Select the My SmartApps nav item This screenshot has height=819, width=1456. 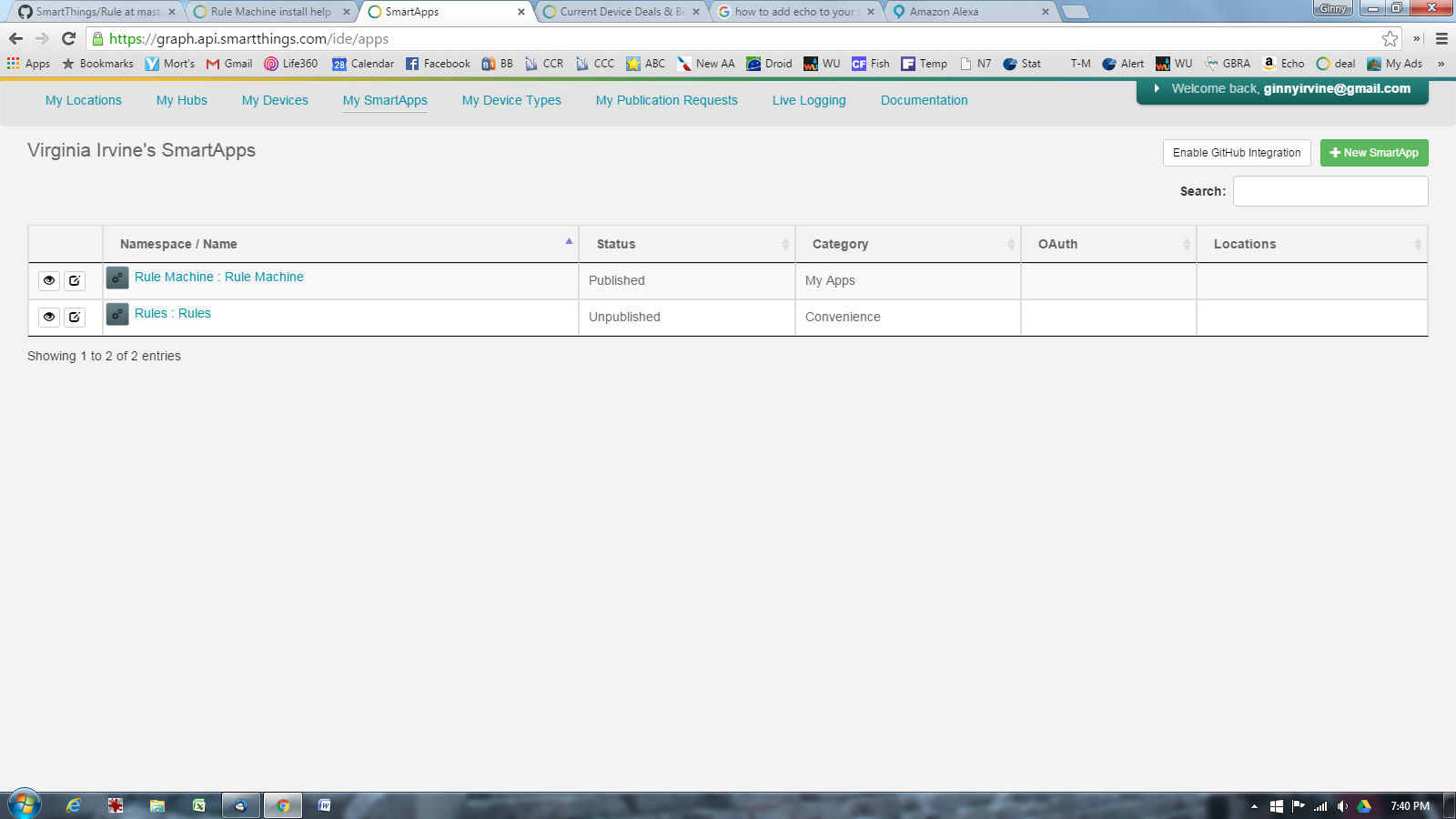385,100
